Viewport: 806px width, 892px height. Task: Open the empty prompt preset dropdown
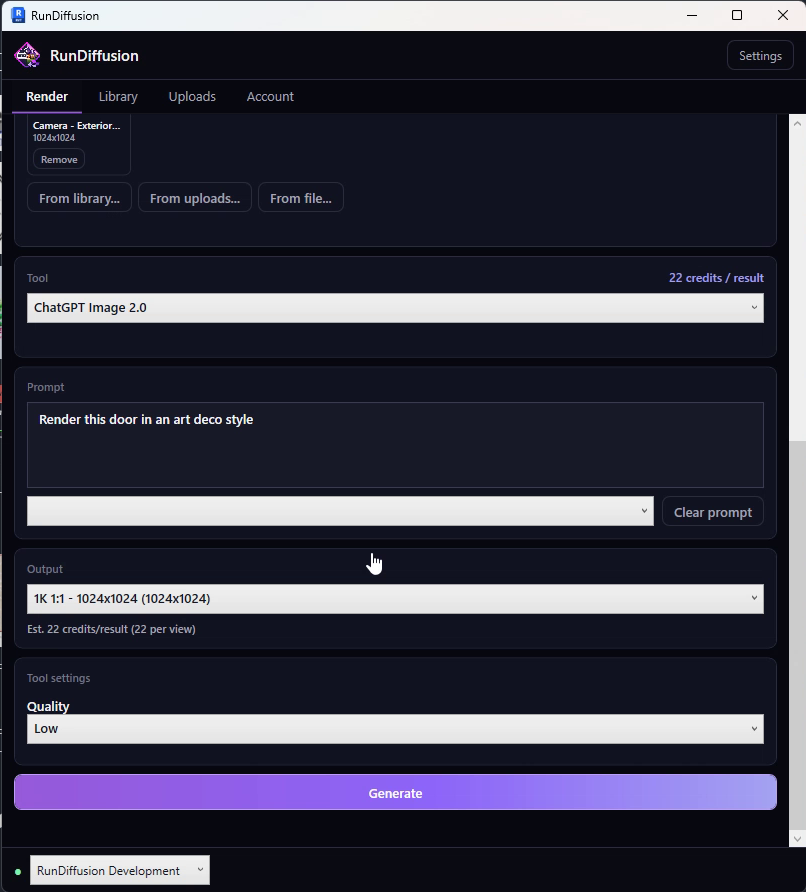pyautogui.click(x=340, y=511)
